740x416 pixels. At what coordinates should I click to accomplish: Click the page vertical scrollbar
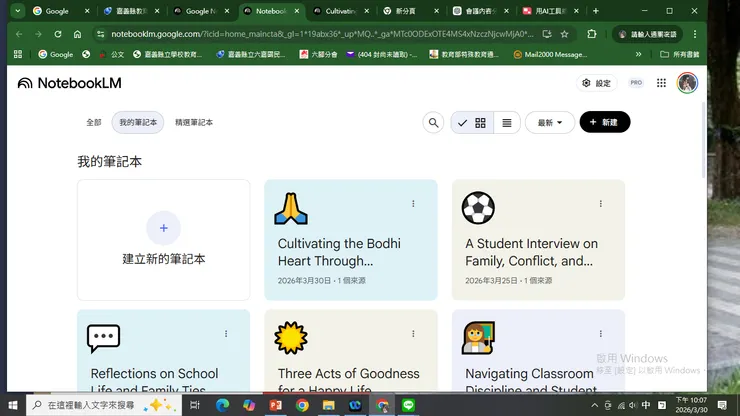704,140
